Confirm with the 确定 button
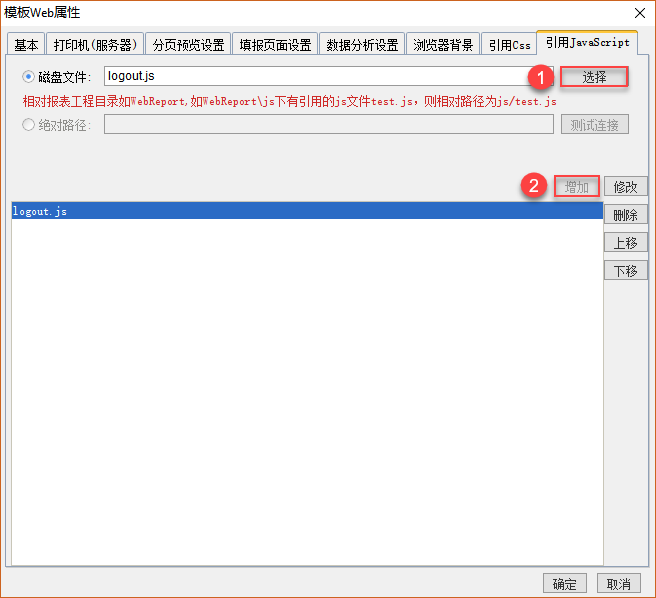 click(x=564, y=583)
